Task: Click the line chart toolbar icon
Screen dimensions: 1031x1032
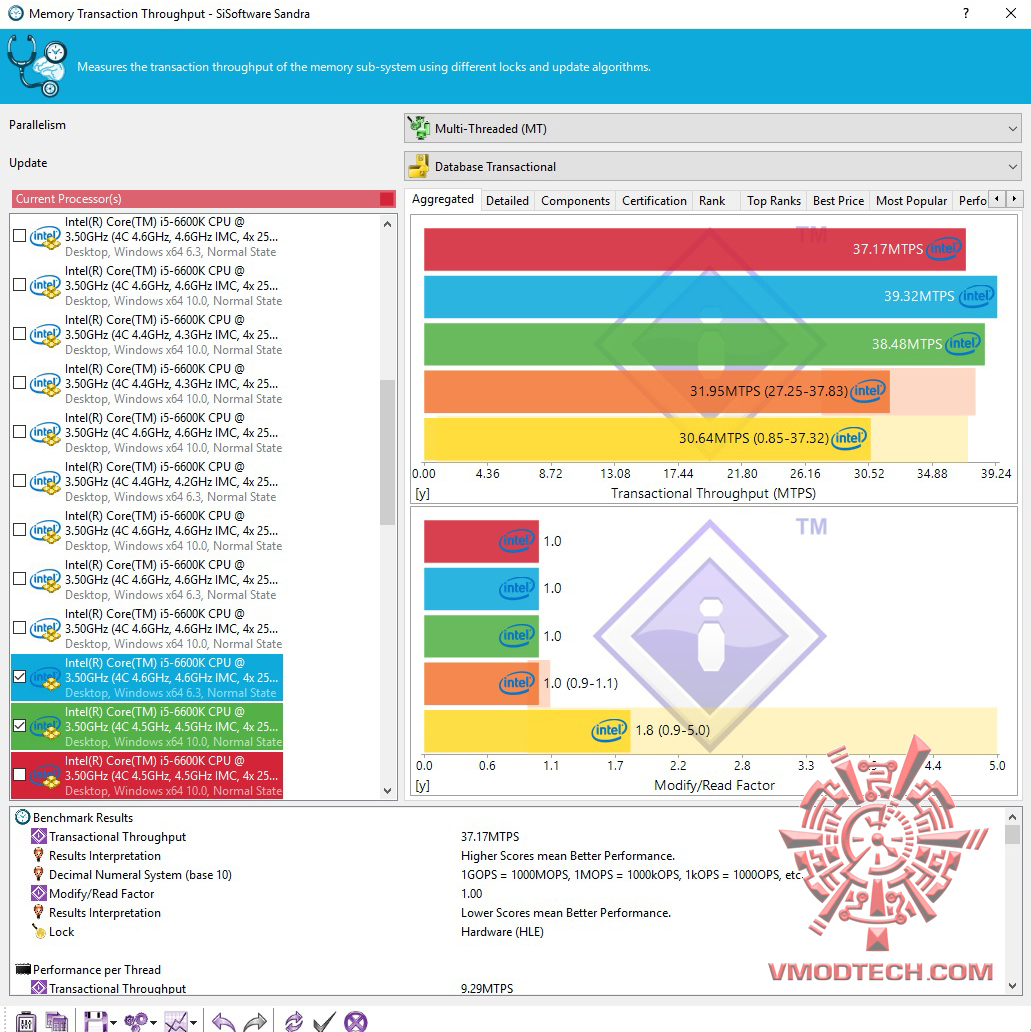Action: (176, 1021)
